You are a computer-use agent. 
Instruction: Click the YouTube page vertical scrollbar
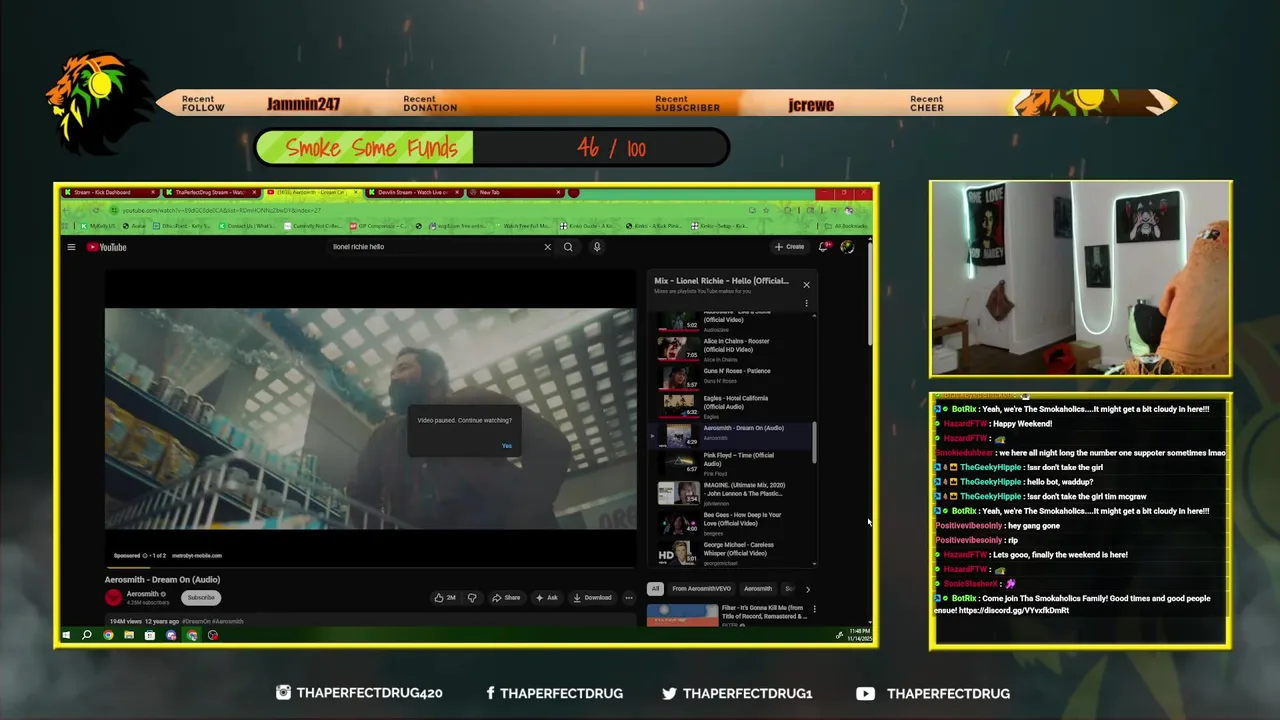pos(869,295)
